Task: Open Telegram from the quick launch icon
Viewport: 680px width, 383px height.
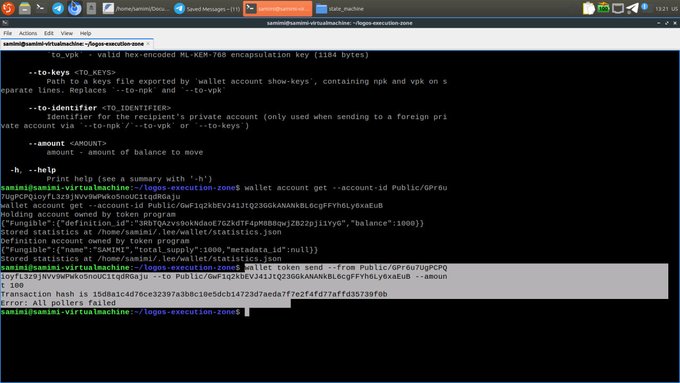Action: point(58,8)
